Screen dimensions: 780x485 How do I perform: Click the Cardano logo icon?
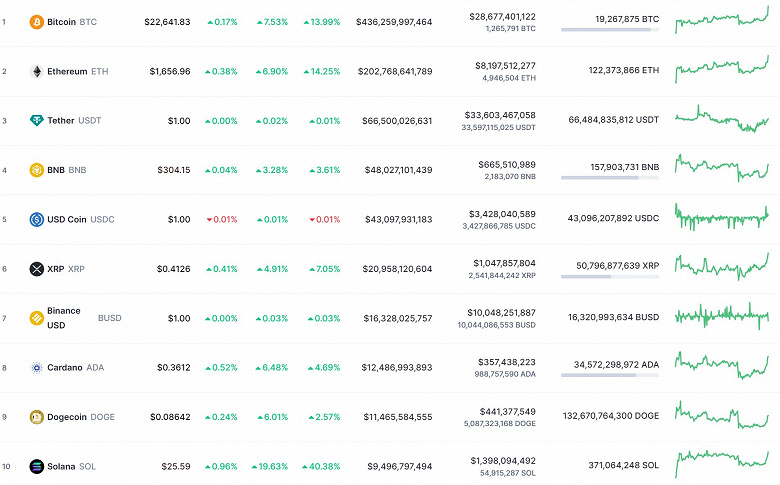[37, 368]
